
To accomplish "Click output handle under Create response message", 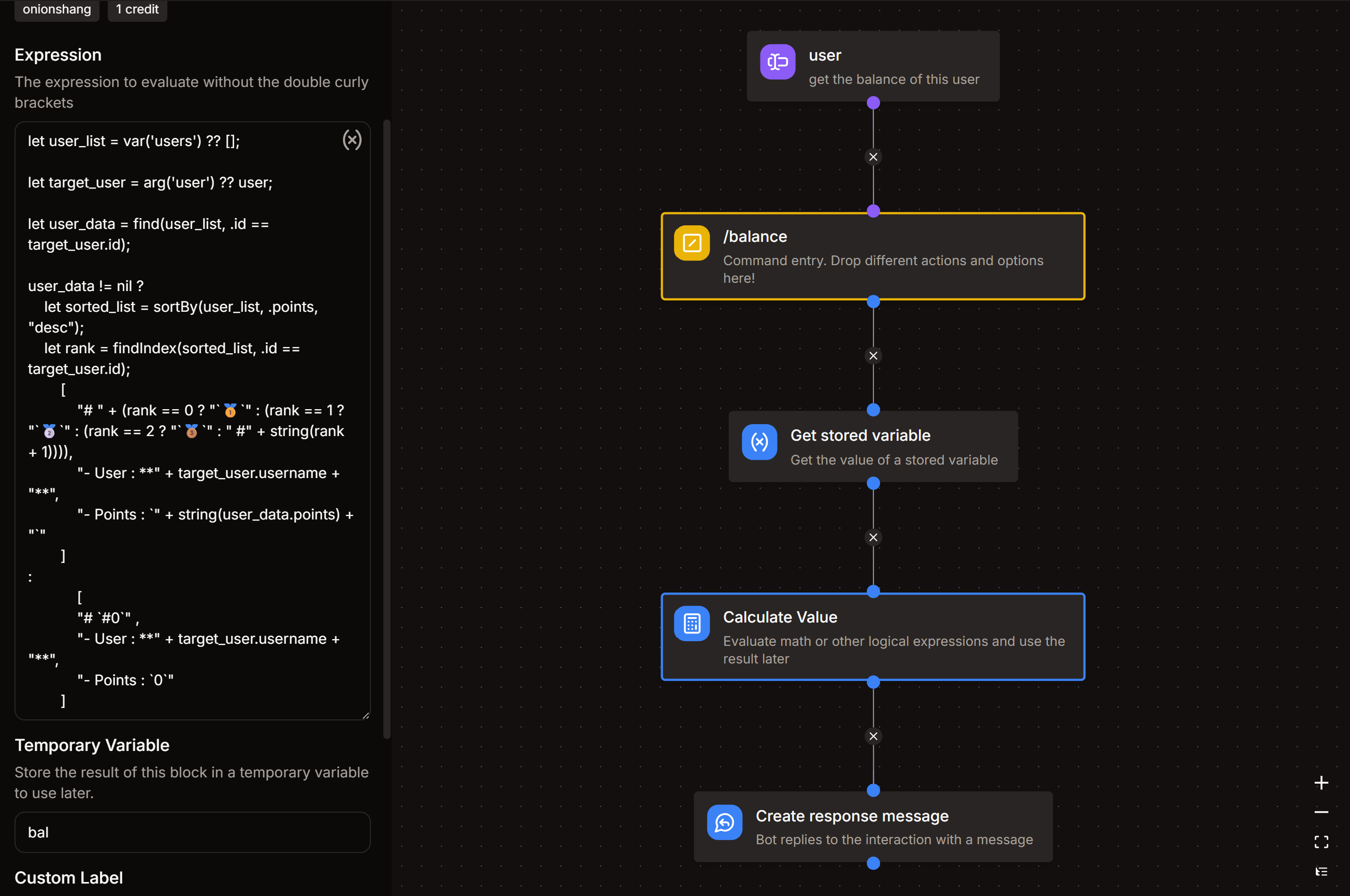I will point(873,863).
